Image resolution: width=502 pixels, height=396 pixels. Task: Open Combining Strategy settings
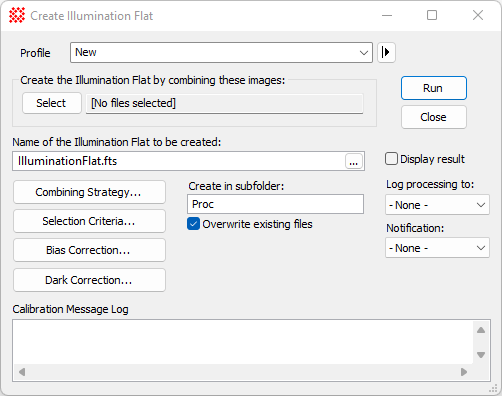tap(89, 192)
